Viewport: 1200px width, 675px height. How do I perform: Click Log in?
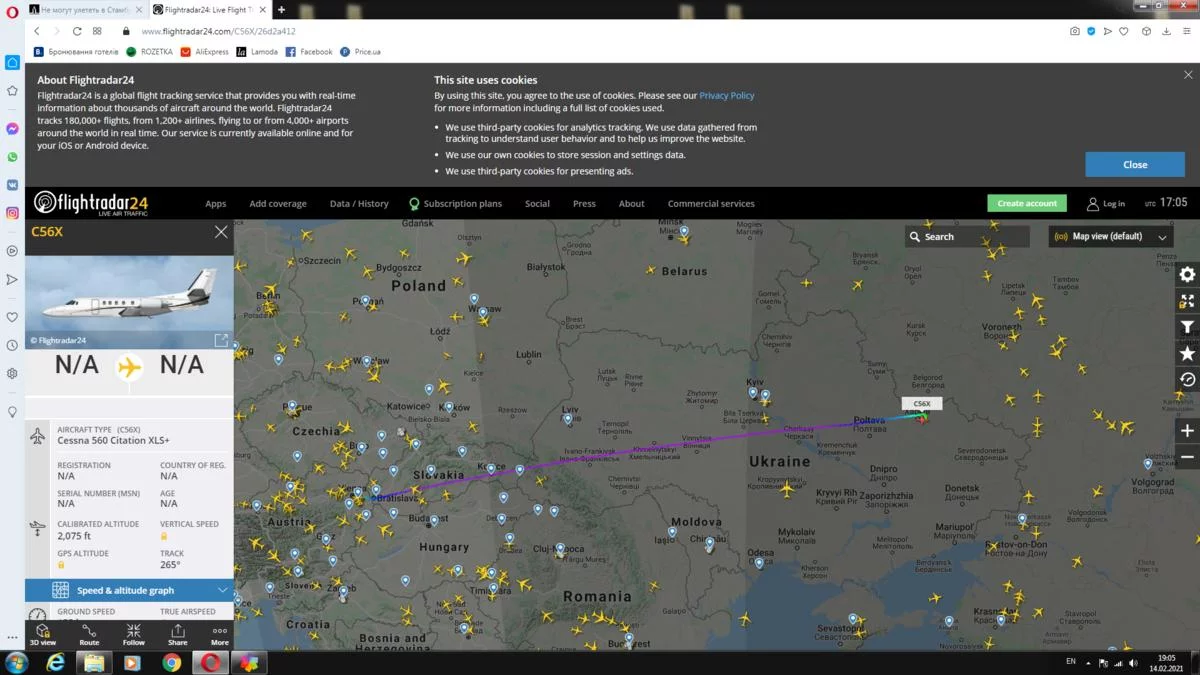[1106, 204]
